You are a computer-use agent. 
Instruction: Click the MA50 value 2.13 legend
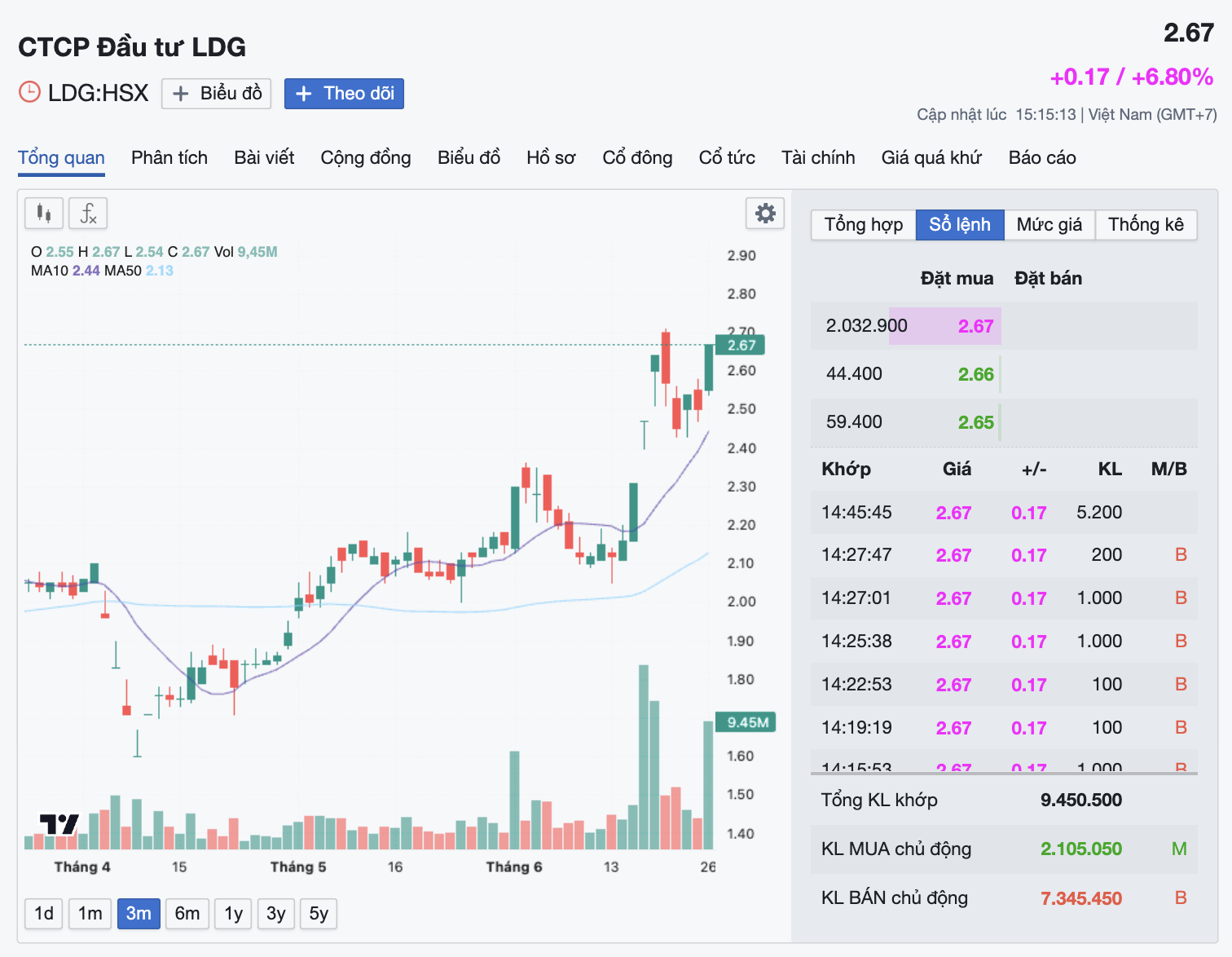(x=160, y=271)
